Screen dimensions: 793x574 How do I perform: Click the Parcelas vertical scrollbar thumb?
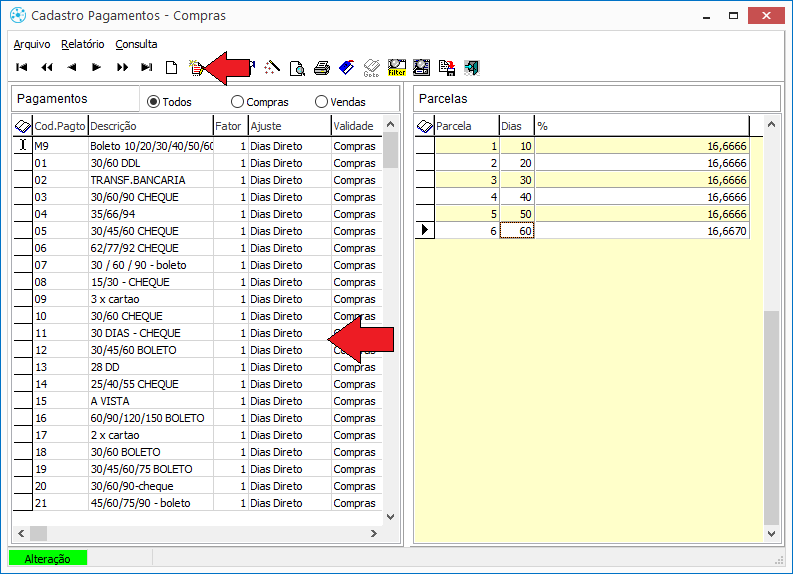coord(771,418)
